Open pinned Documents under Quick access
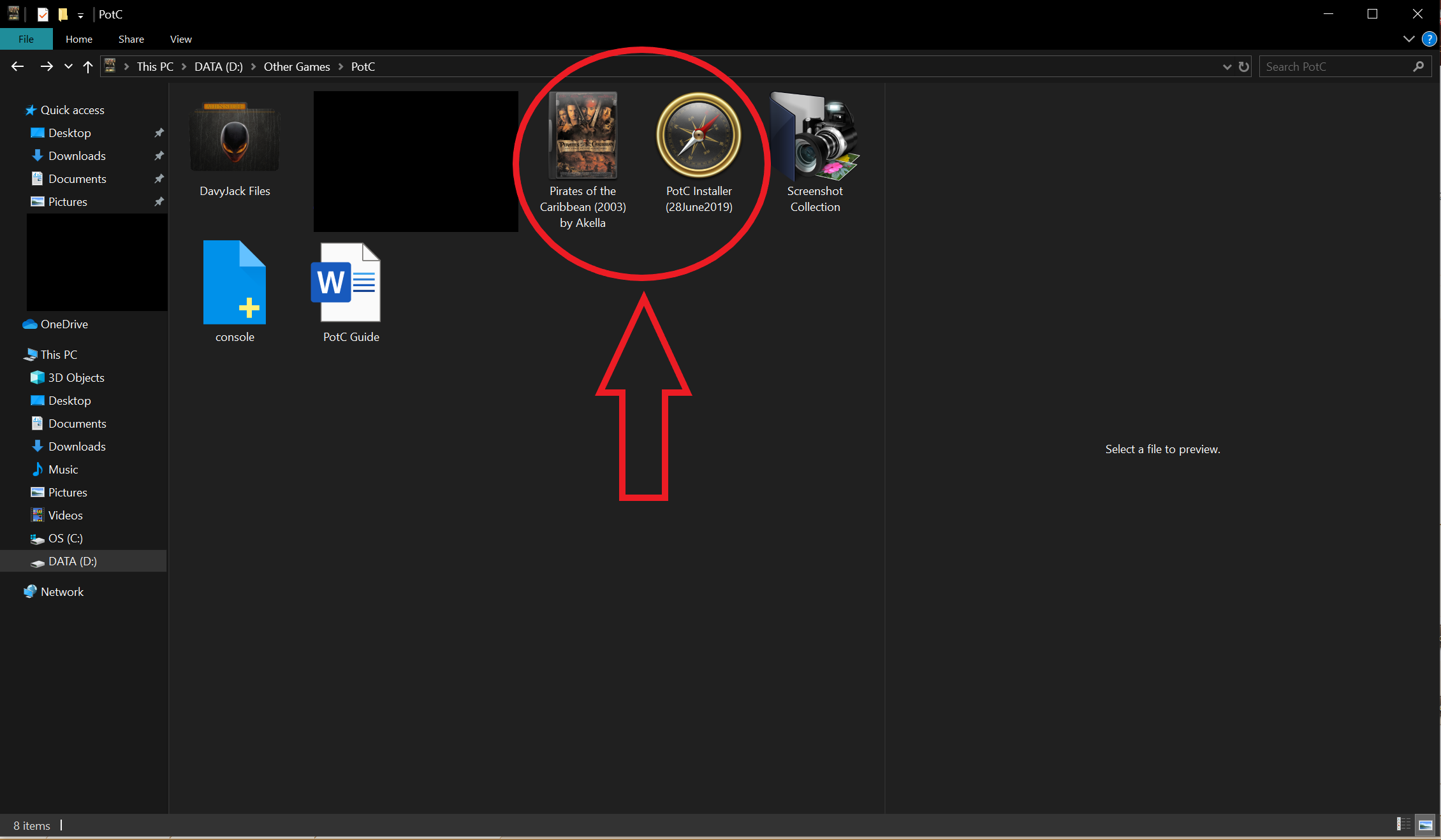 [x=77, y=178]
